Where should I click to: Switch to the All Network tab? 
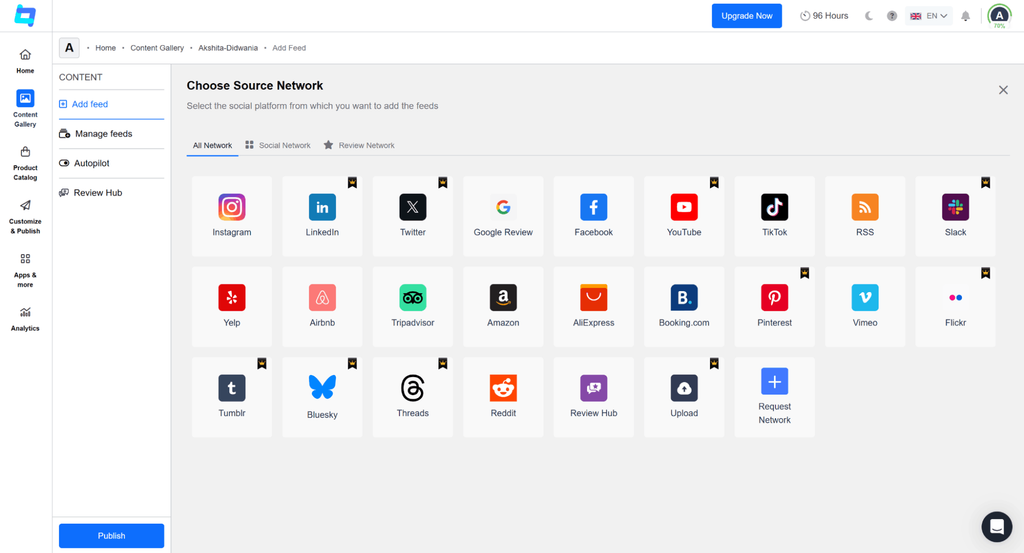pyautogui.click(x=212, y=146)
